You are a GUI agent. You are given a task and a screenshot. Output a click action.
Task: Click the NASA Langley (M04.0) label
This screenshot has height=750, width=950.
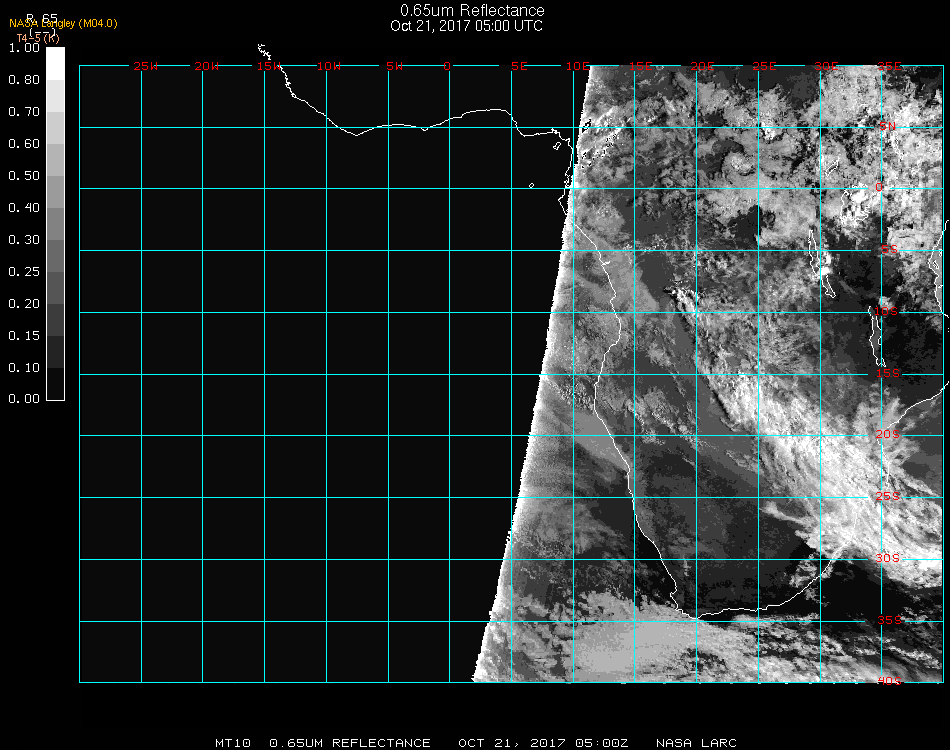tap(63, 23)
